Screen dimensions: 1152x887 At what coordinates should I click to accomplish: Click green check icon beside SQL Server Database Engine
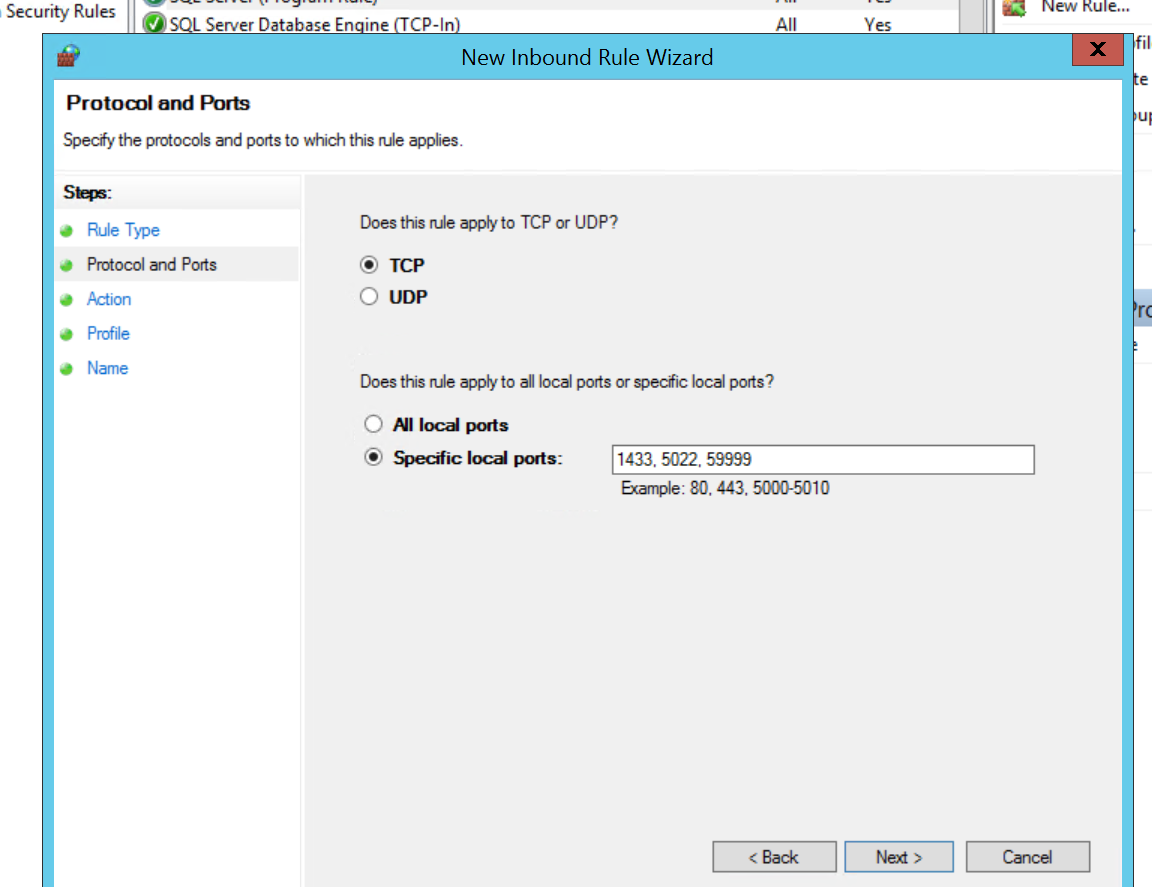point(154,24)
